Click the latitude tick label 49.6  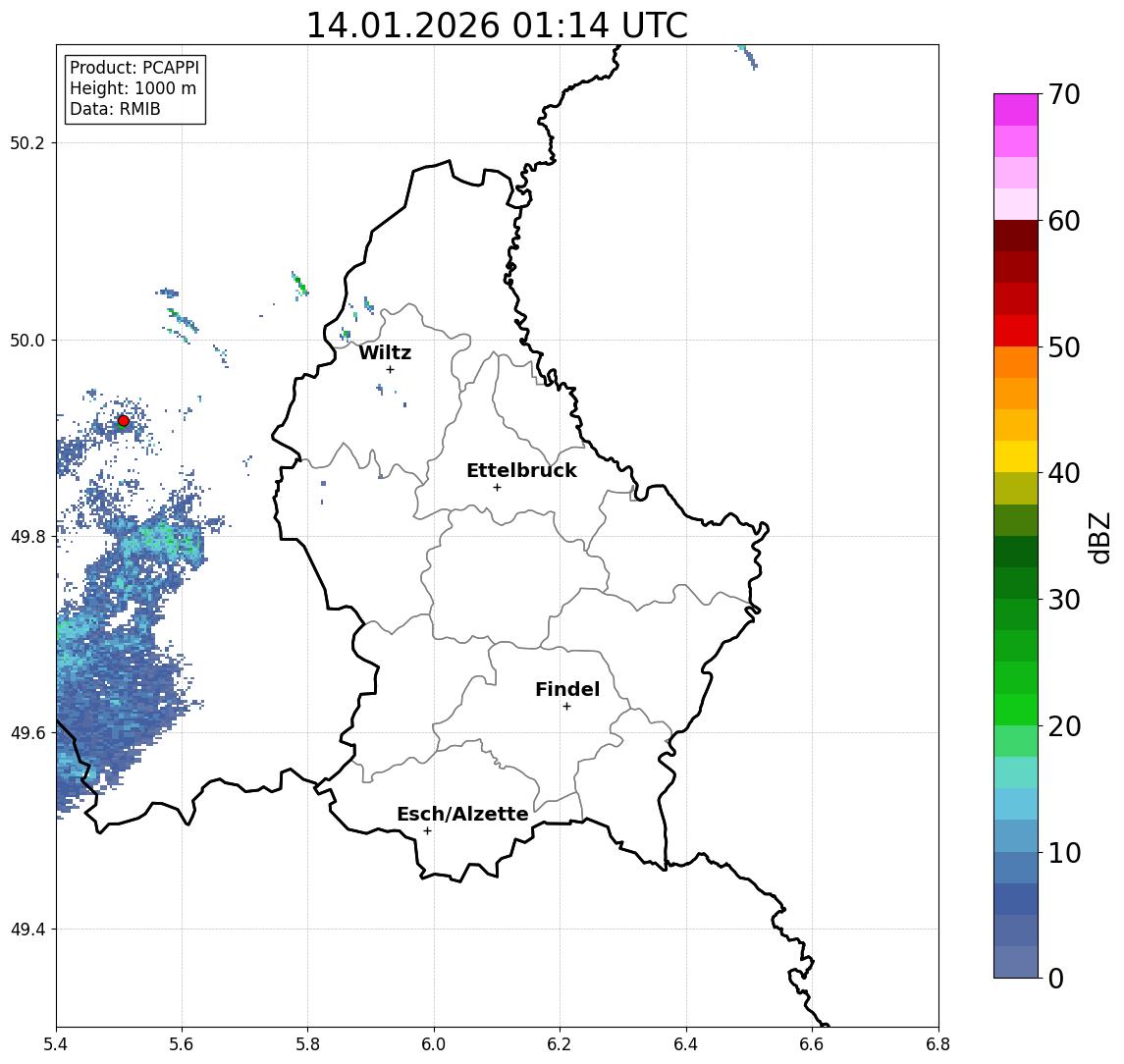[x=27, y=733]
